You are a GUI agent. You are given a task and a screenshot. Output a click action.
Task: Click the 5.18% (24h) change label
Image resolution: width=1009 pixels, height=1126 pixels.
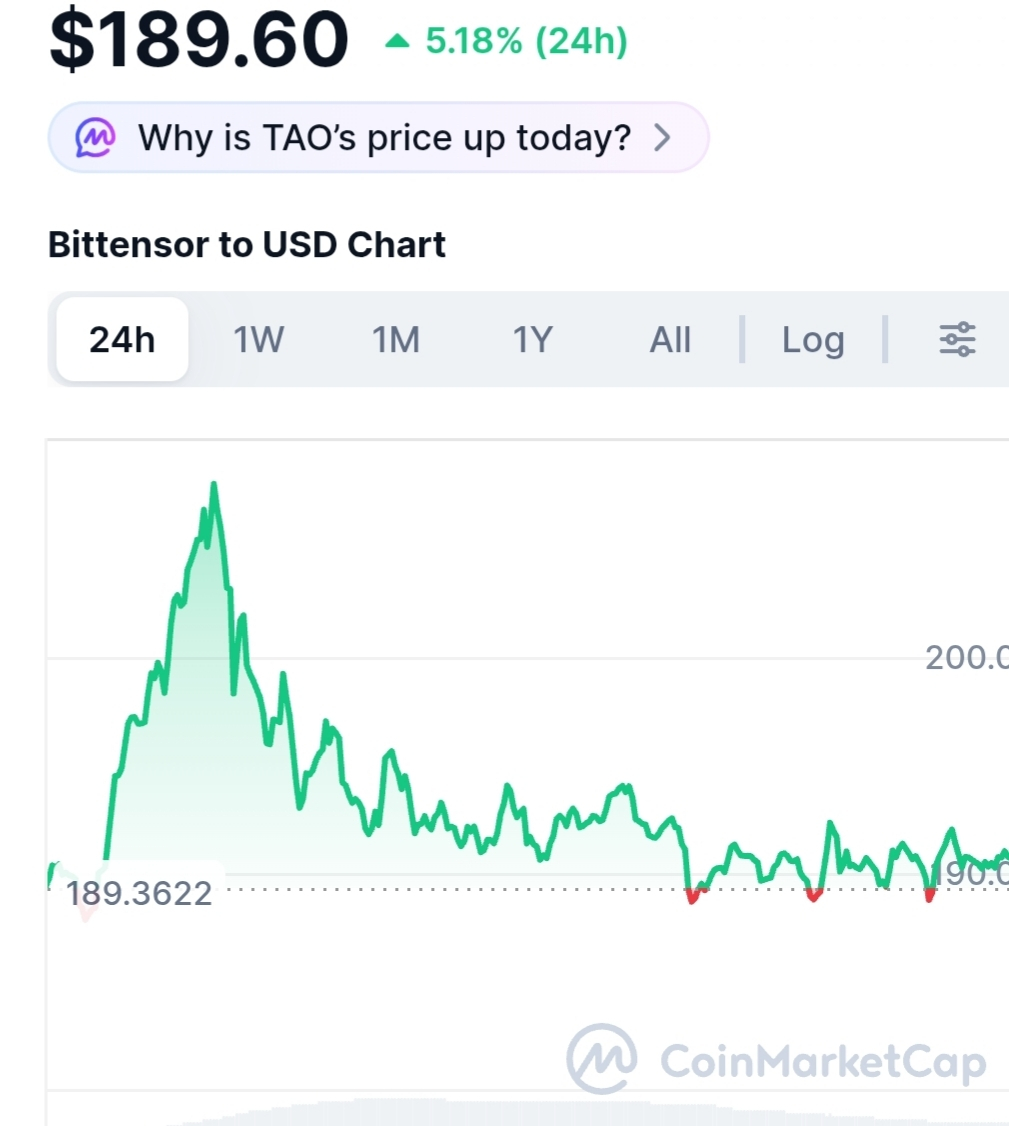[x=526, y=42]
